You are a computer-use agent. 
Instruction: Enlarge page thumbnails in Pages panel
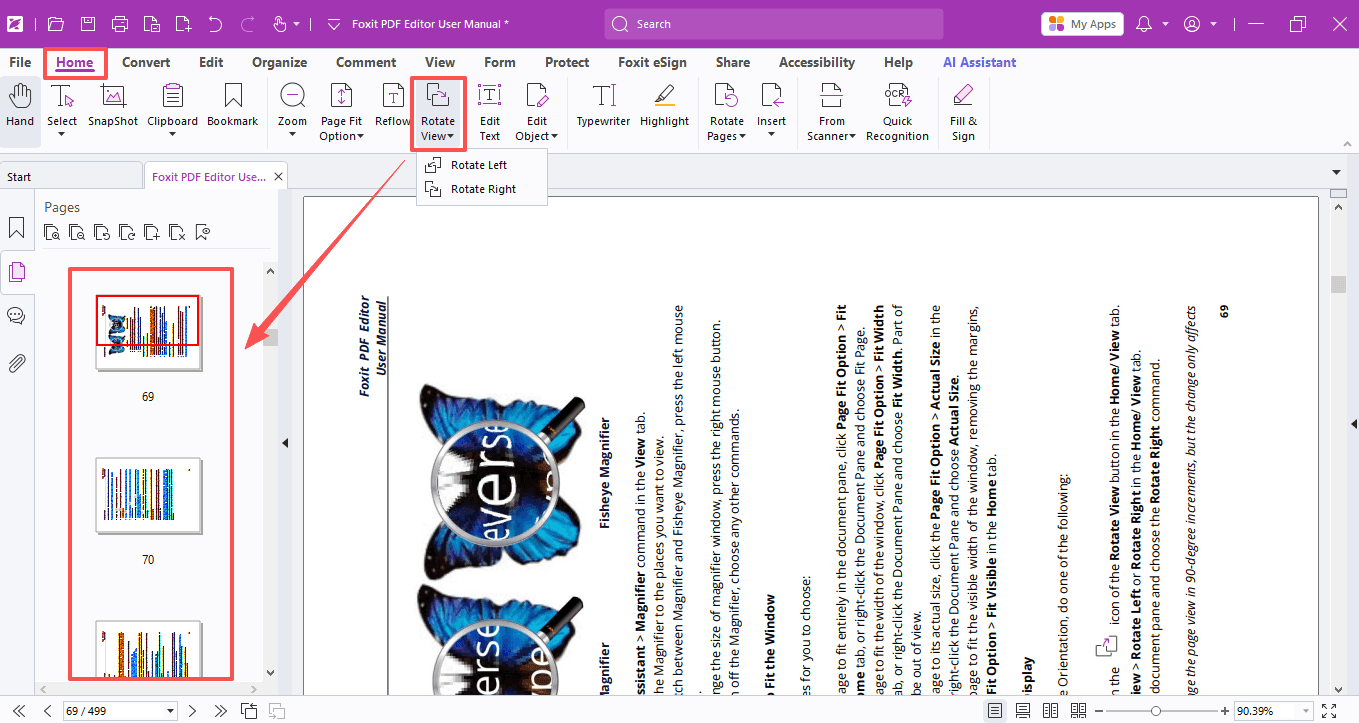point(52,233)
